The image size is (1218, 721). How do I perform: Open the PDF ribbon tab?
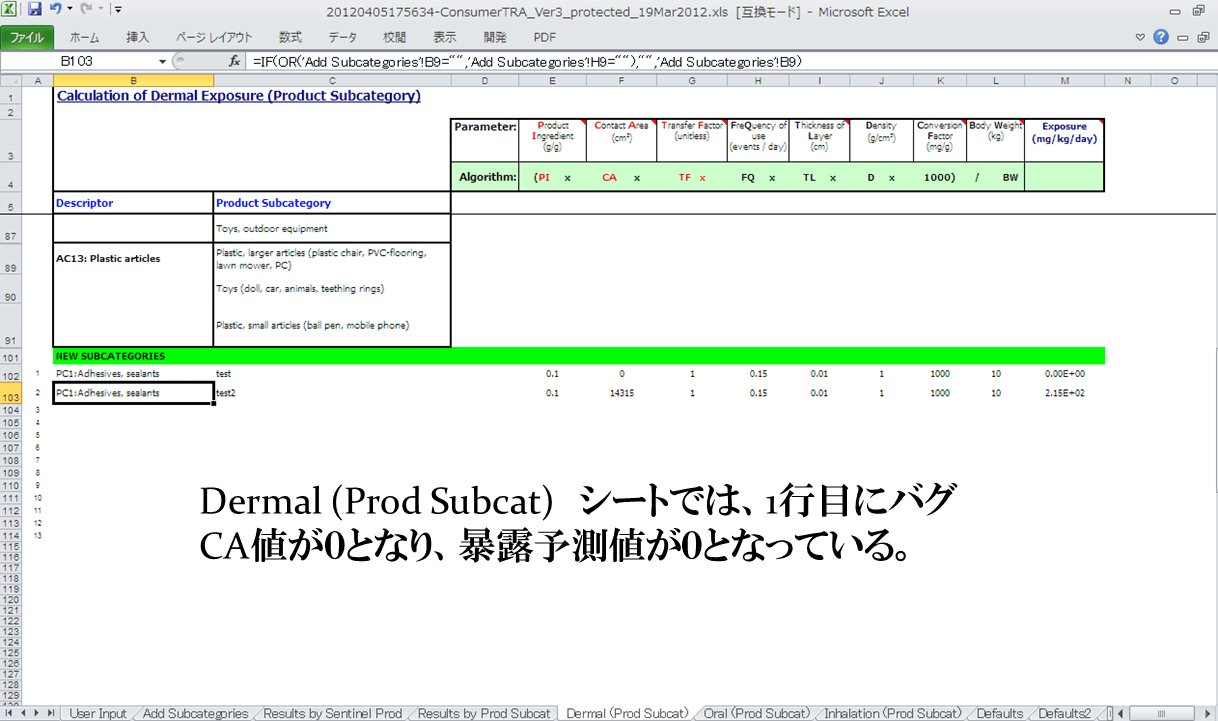pos(545,37)
